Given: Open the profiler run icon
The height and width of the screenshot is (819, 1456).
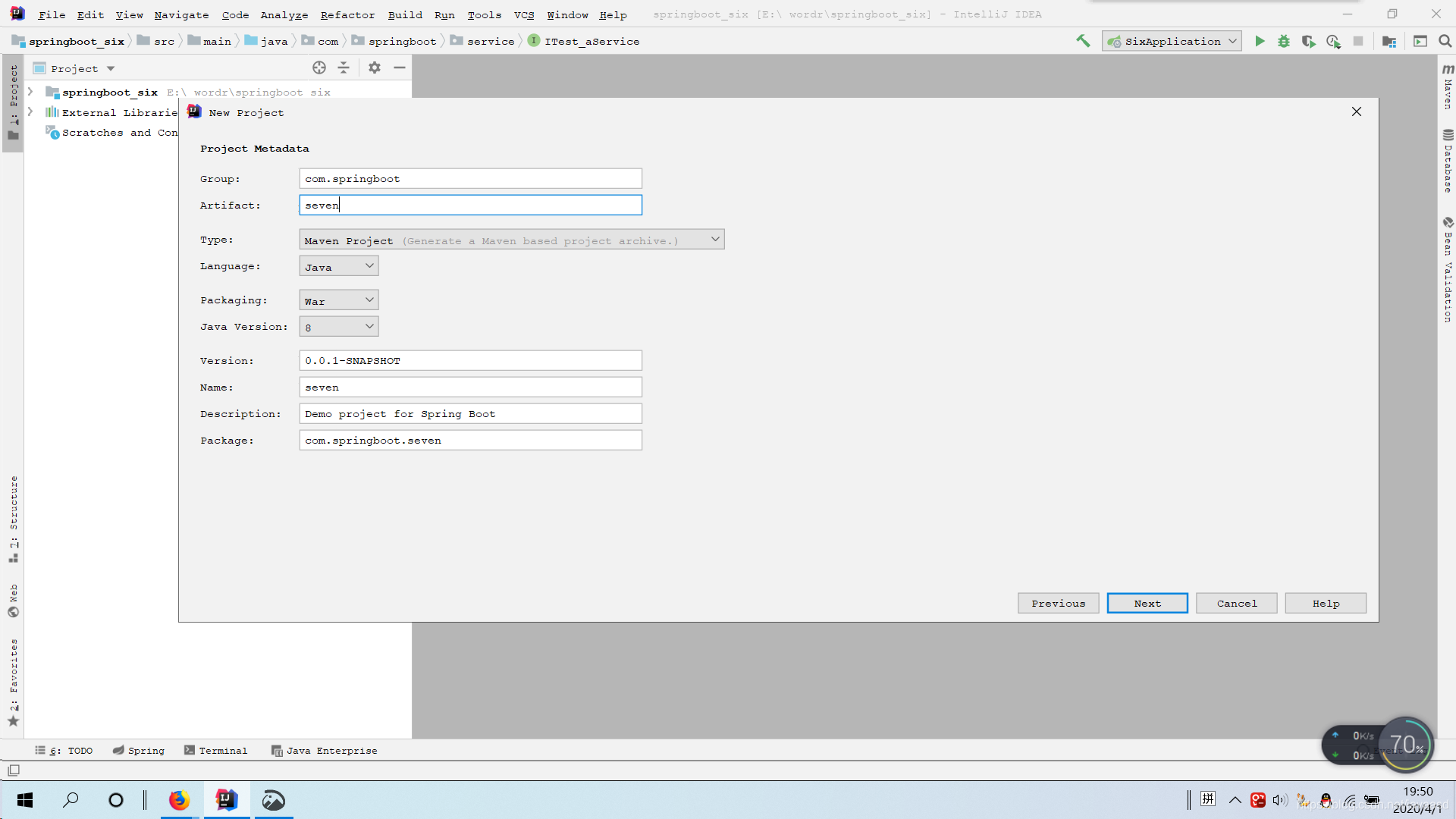Looking at the screenshot, I should [x=1333, y=41].
